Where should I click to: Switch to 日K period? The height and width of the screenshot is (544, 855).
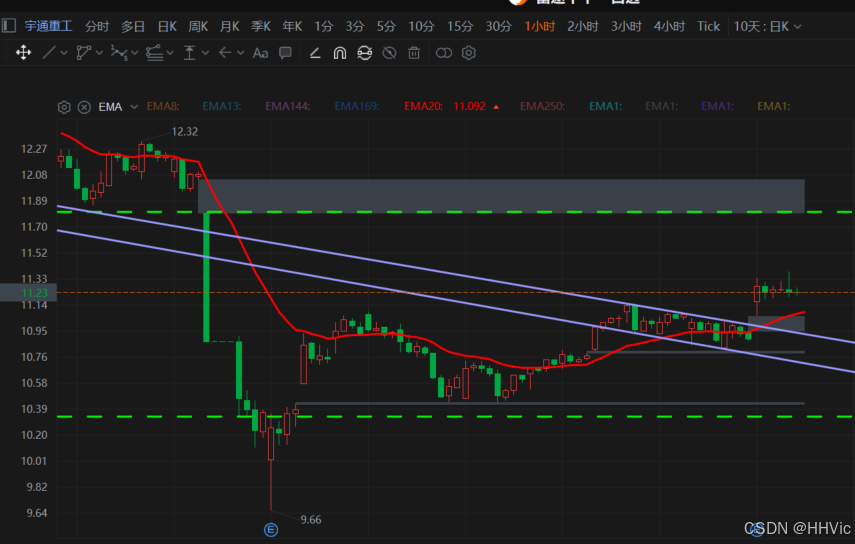[x=167, y=26]
